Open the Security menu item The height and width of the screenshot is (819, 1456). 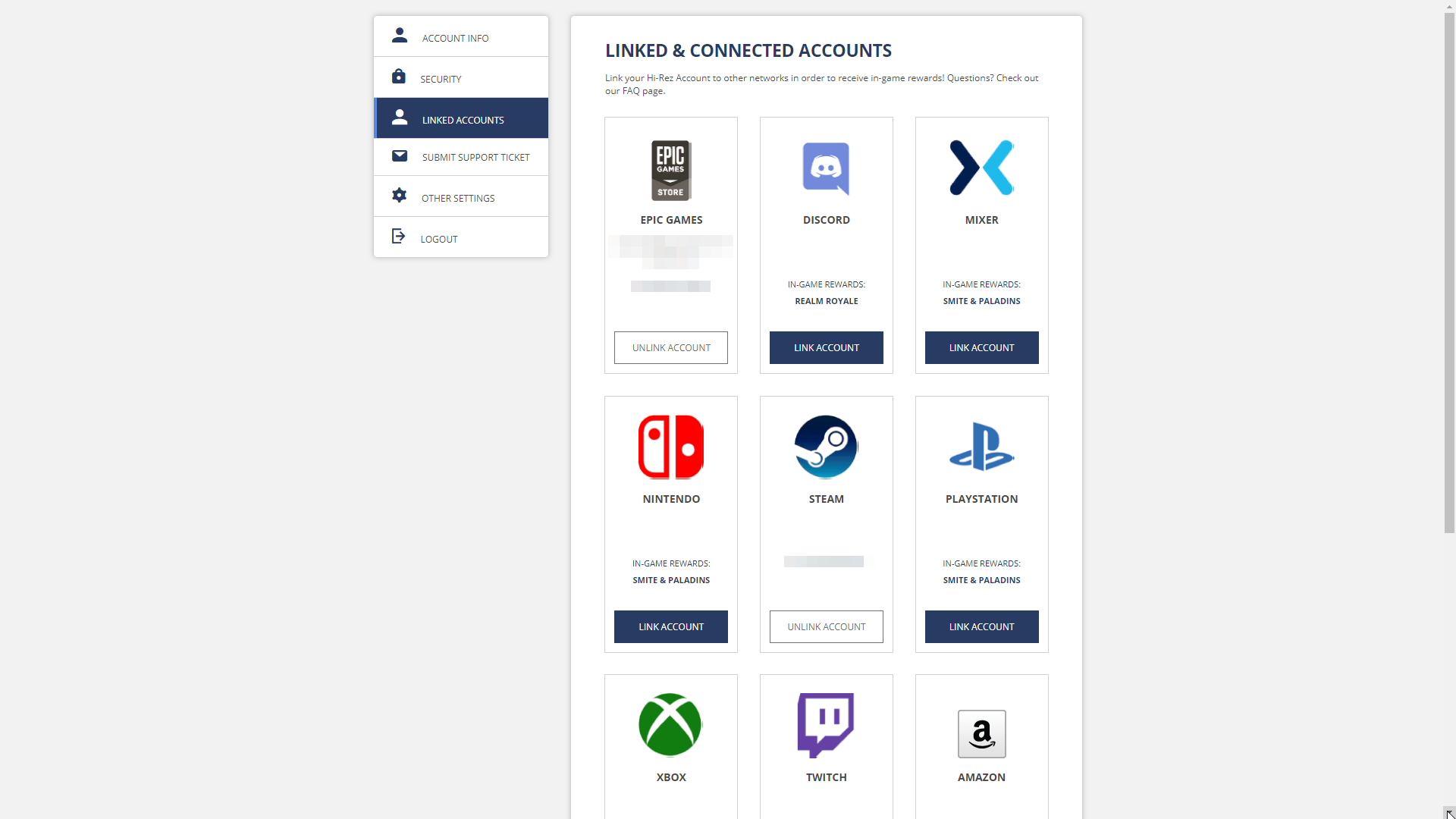coord(461,77)
